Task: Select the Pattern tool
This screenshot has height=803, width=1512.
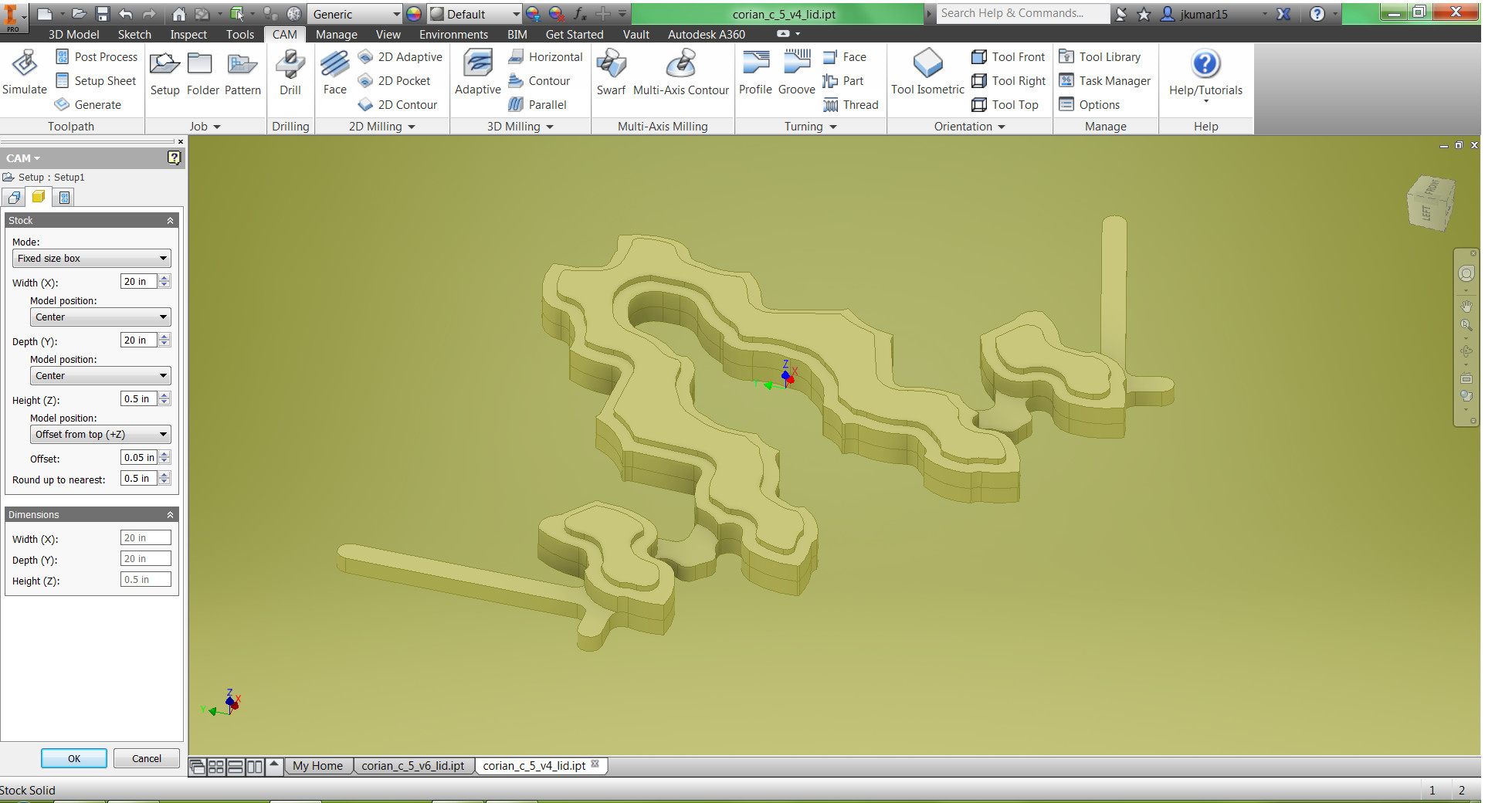Action: [x=242, y=73]
